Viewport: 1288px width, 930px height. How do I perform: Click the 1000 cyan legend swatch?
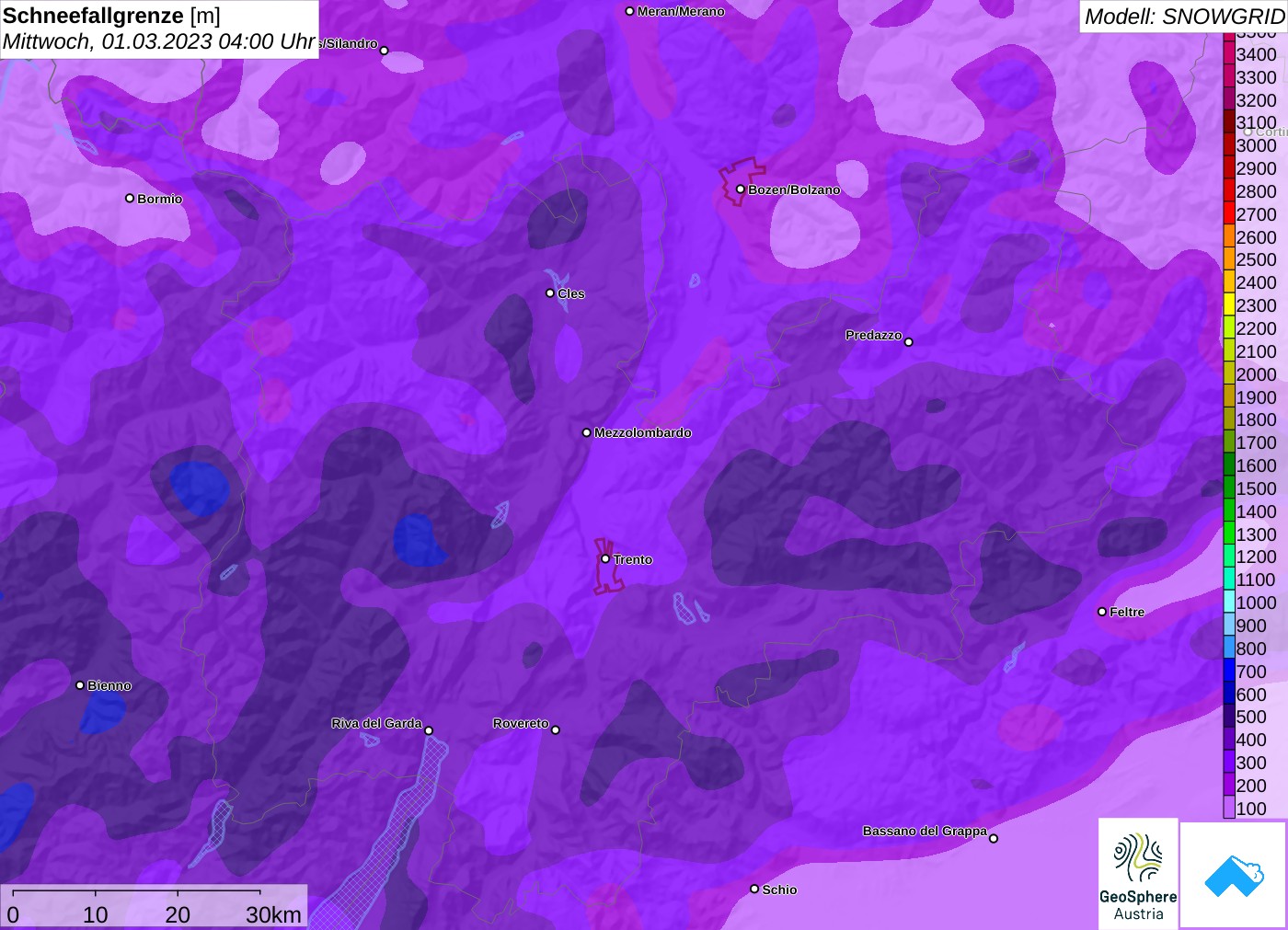[x=1229, y=603]
